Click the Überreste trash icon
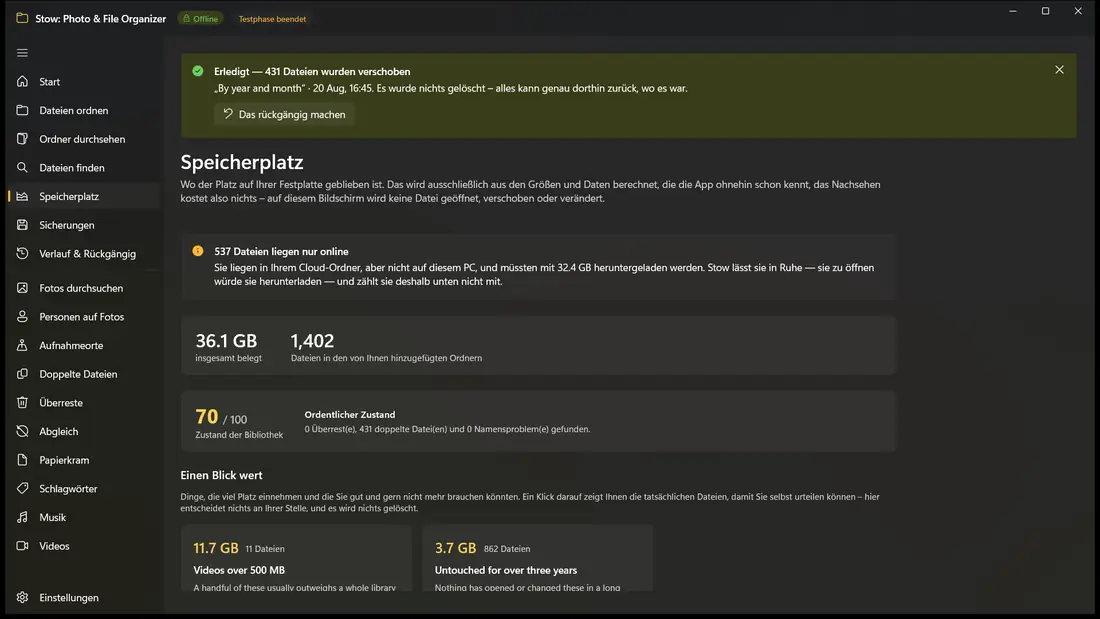1100x619 pixels. coord(22,403)
